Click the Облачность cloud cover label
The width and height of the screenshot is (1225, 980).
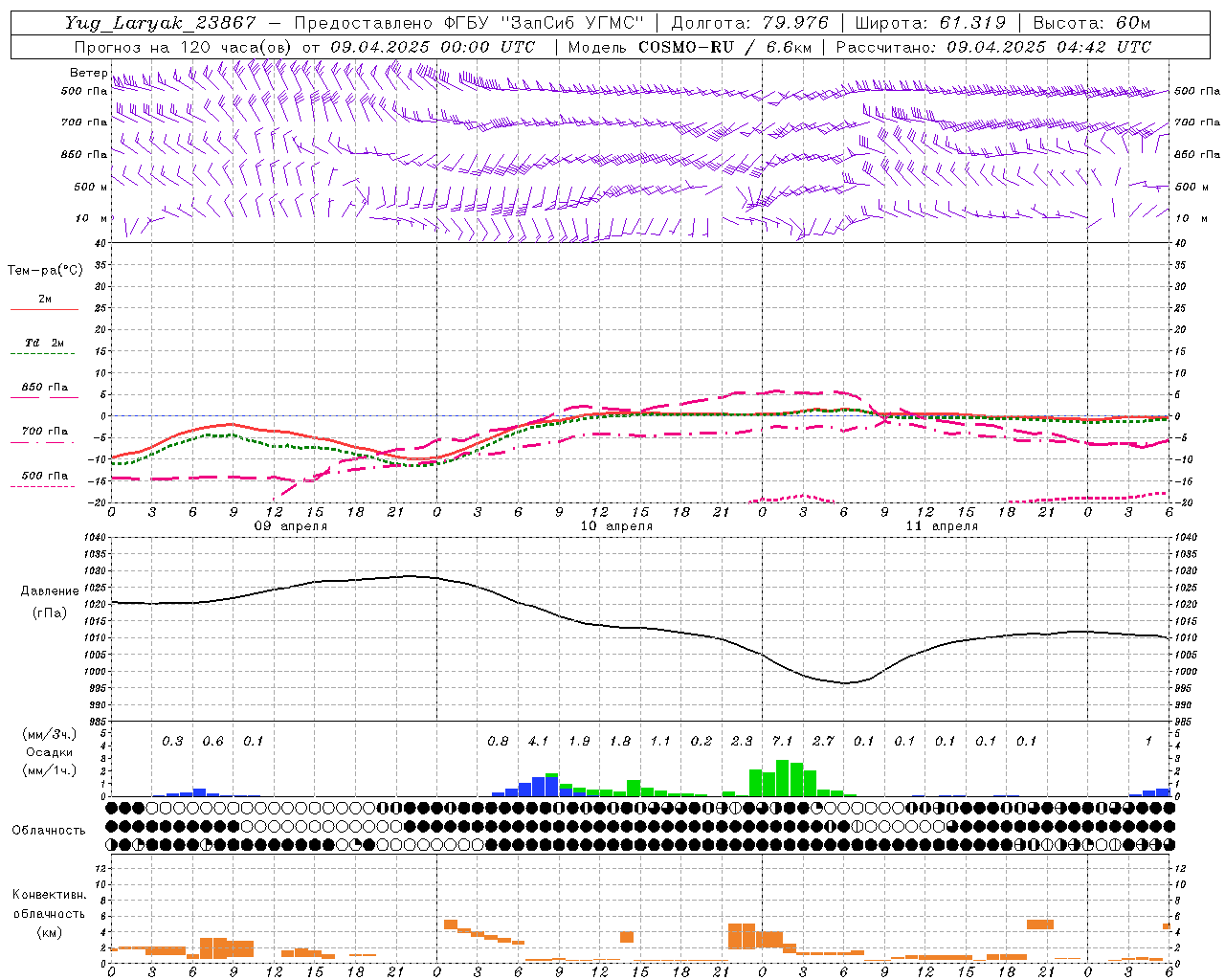point(49,830)
